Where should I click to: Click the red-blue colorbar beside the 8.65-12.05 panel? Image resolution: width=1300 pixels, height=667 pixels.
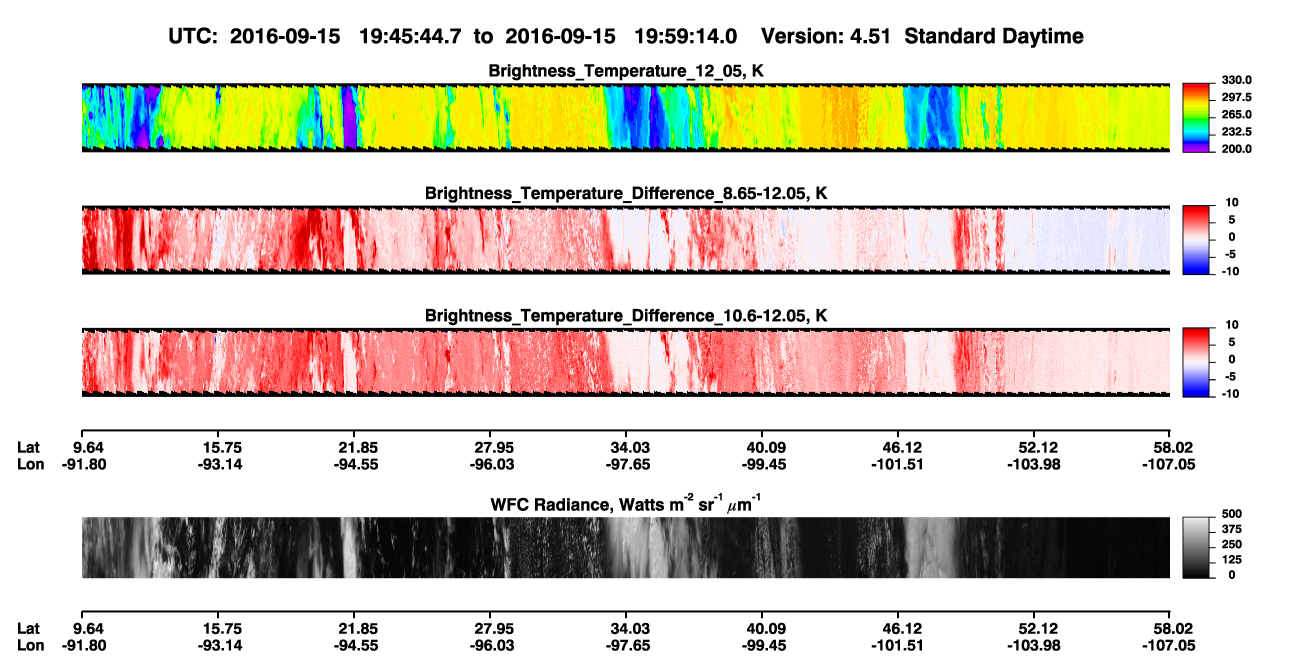(x=1195, y=240)
